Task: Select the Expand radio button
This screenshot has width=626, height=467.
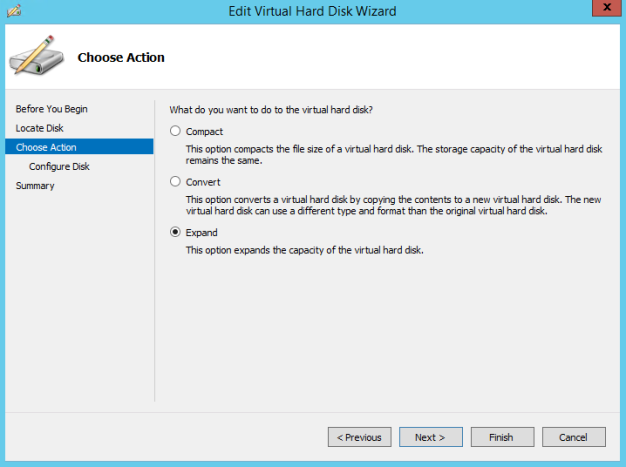Action: coord(176,233)
